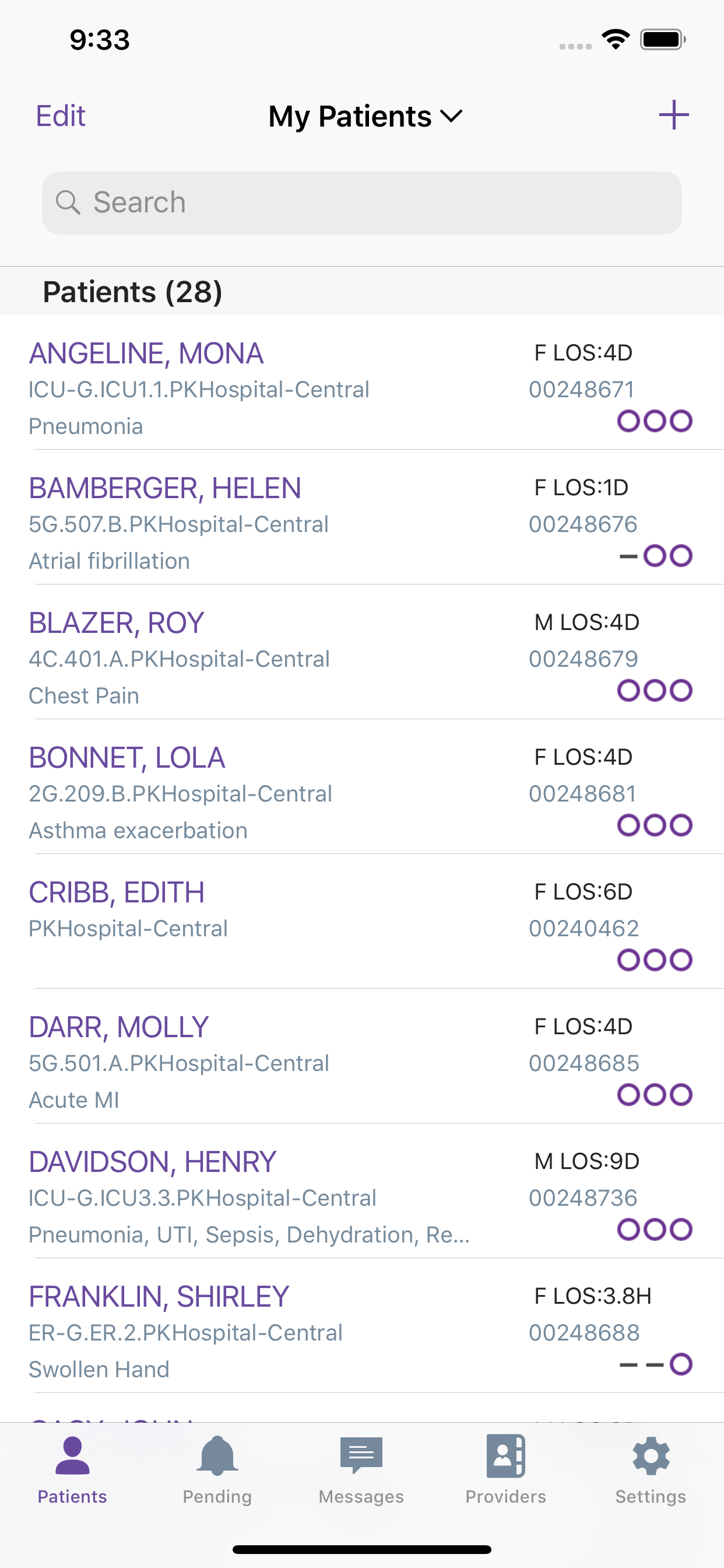Open the Settings gear icon
The width and height of the screenshot is (724, 1568).
651,1470
